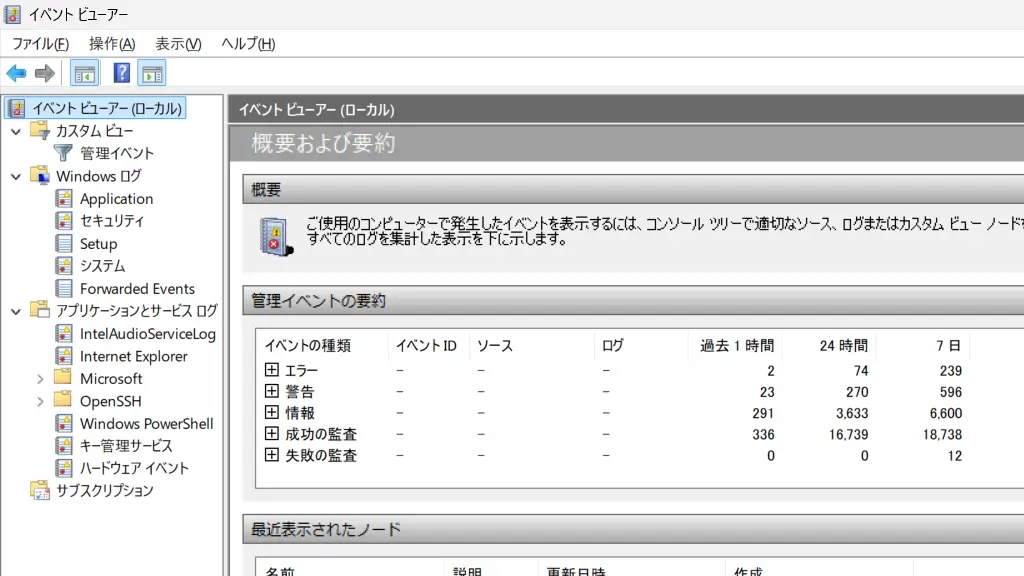1024x576 pixels.
Task: Collapse the カスタム ビュー tree node
Action: (x=15, y=131)
